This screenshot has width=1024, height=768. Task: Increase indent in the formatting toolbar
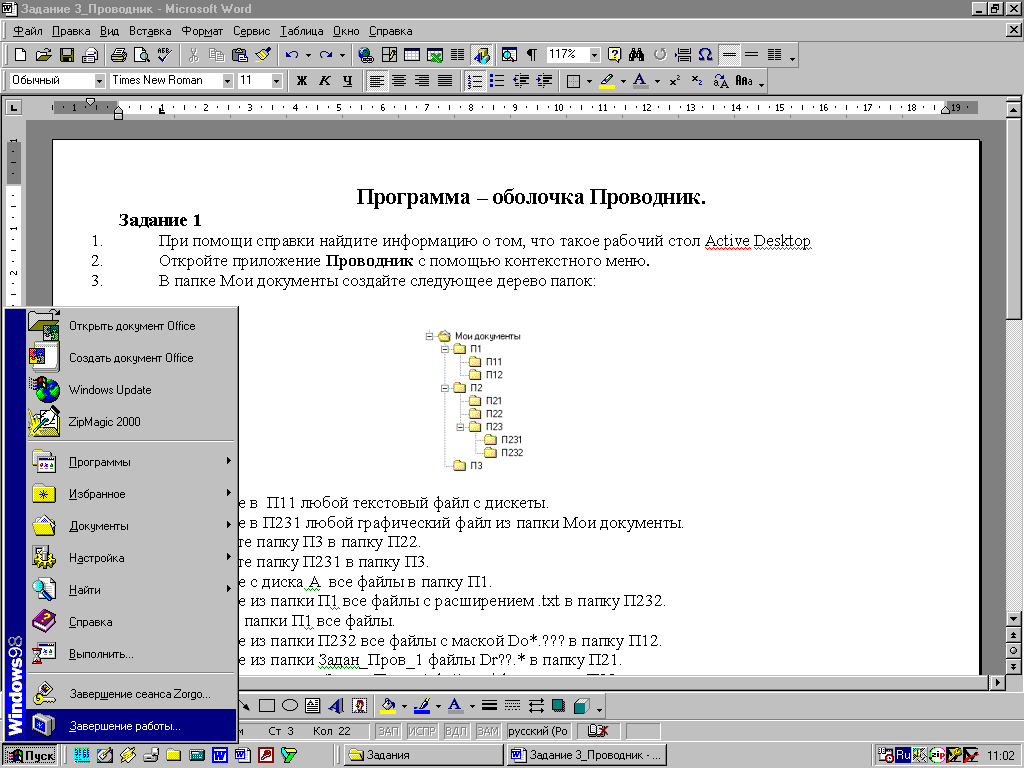[544, 80]
